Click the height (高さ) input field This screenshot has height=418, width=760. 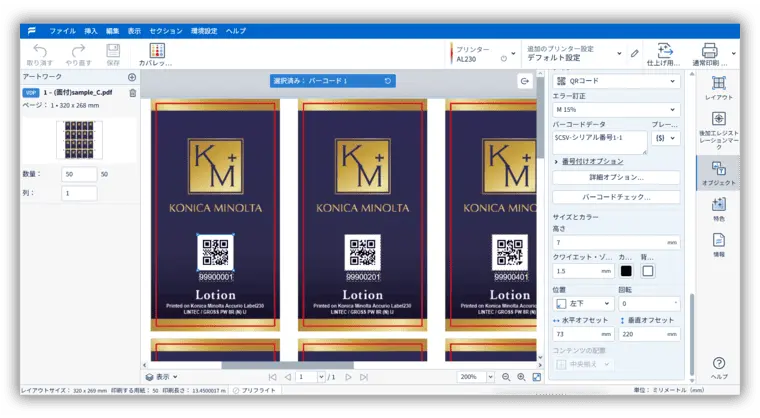[x=616, y=242]
